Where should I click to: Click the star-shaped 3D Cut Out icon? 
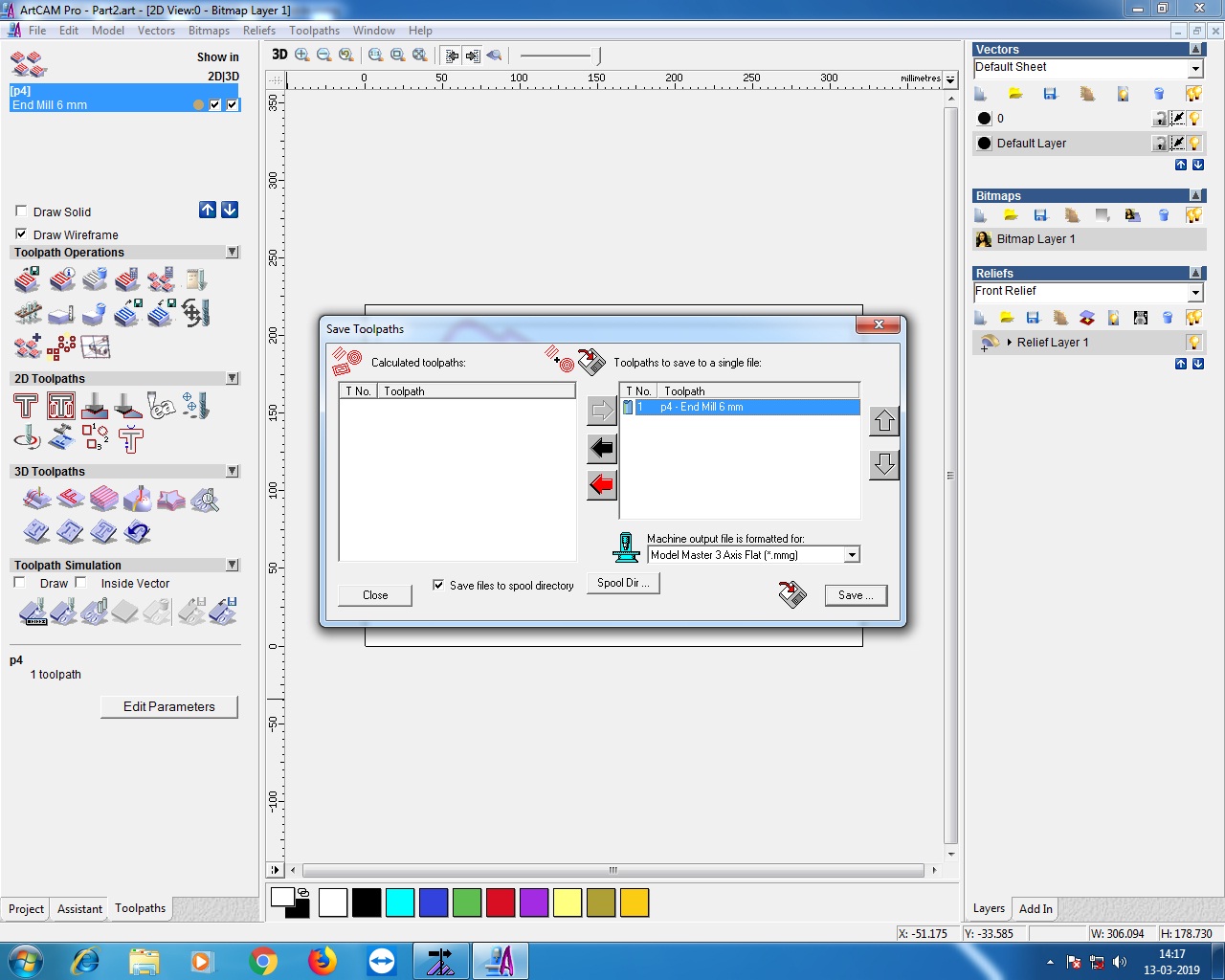click(171, 499)
